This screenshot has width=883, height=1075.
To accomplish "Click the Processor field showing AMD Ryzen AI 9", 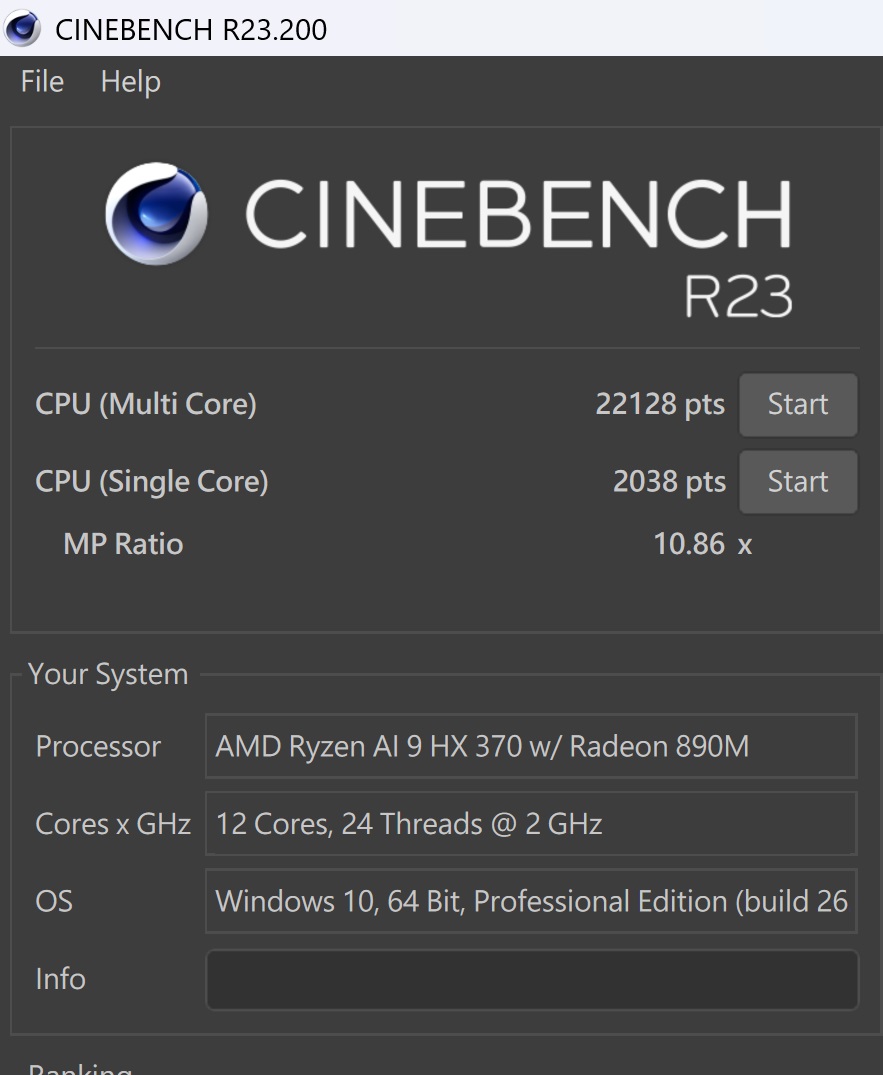I will coord(530,746).
